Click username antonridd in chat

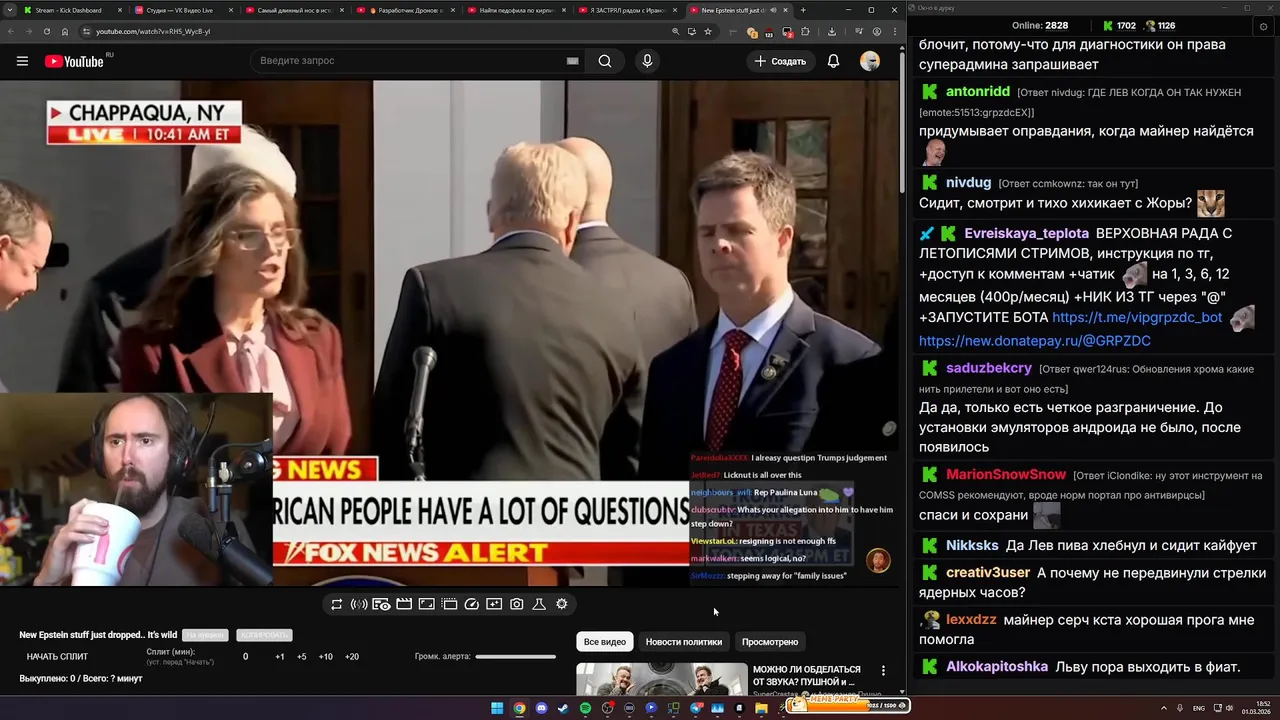pos(978,91)
